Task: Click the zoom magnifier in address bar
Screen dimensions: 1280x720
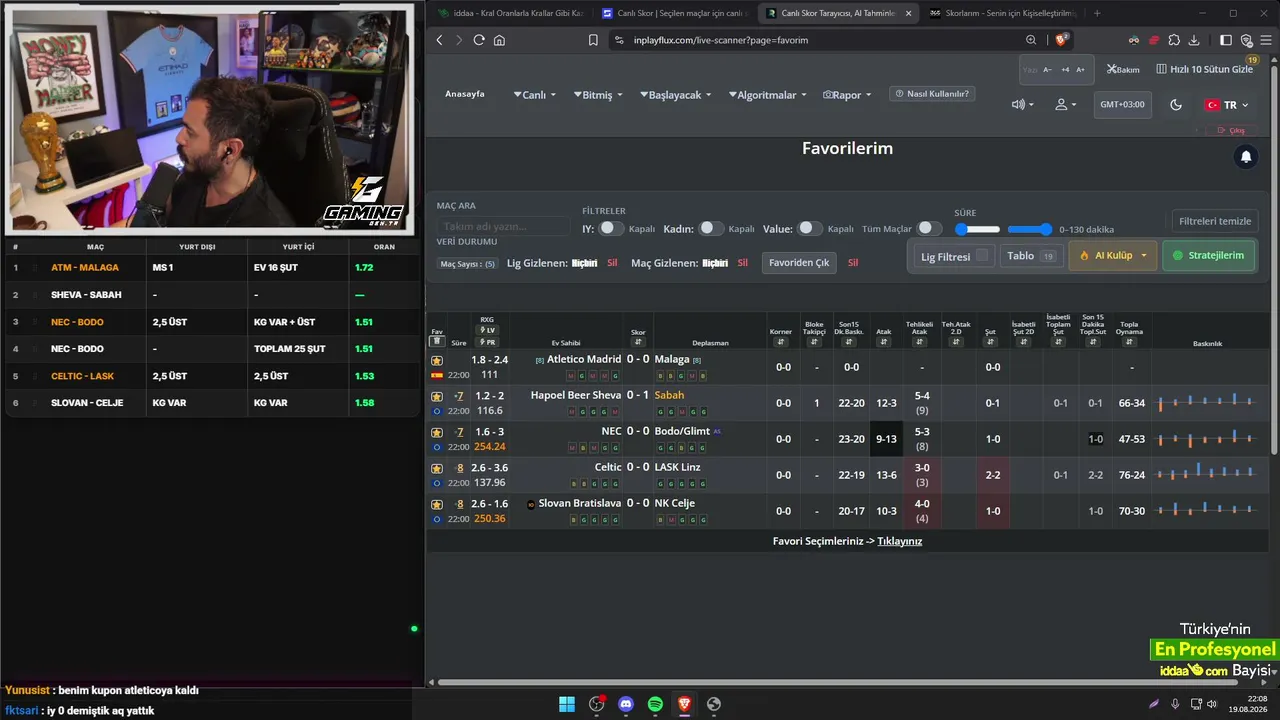Action: pos(1031,40)
